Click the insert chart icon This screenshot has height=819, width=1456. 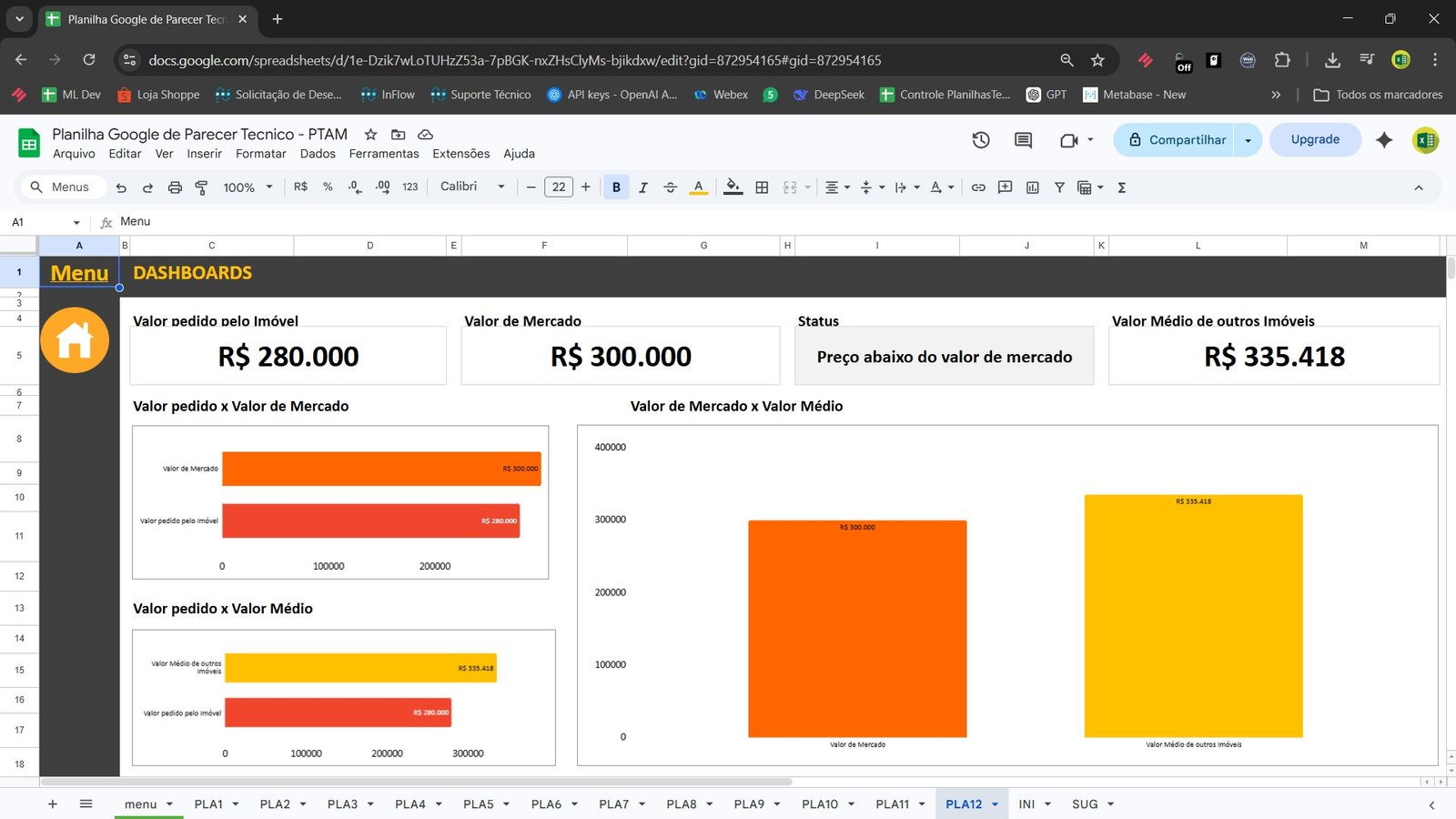click(x=1032, y=187)
